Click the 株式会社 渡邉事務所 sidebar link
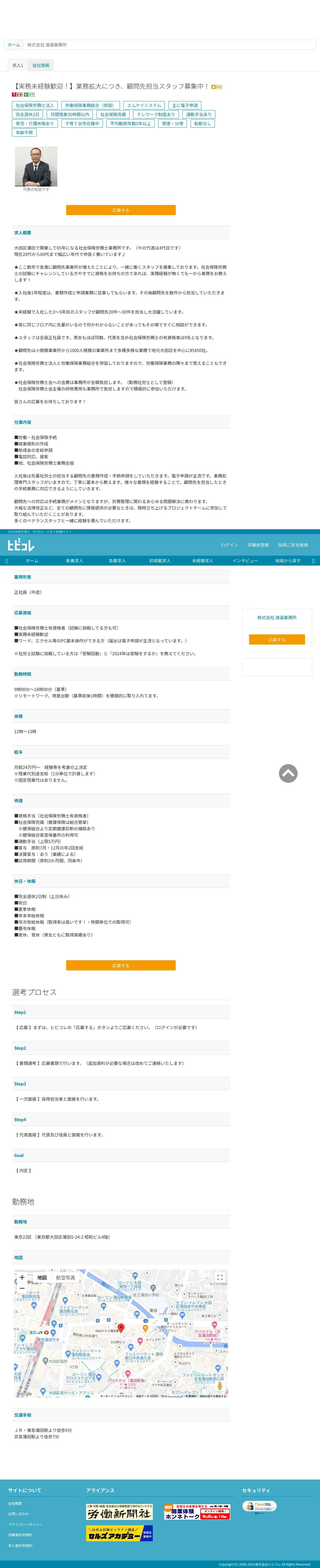The height and width of the screenshot is (1568, 320). 277,618
